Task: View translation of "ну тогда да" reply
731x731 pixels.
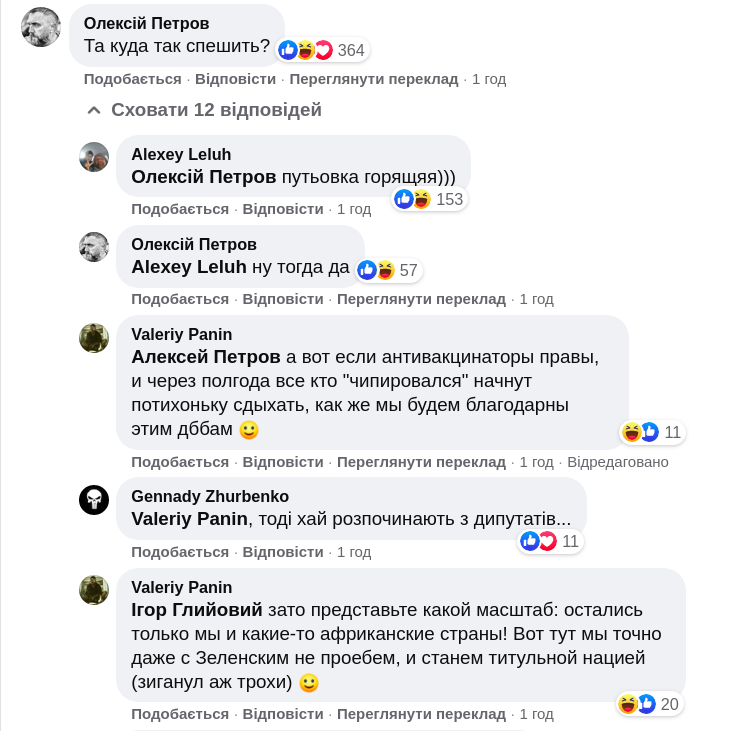Action: [421, 299]
